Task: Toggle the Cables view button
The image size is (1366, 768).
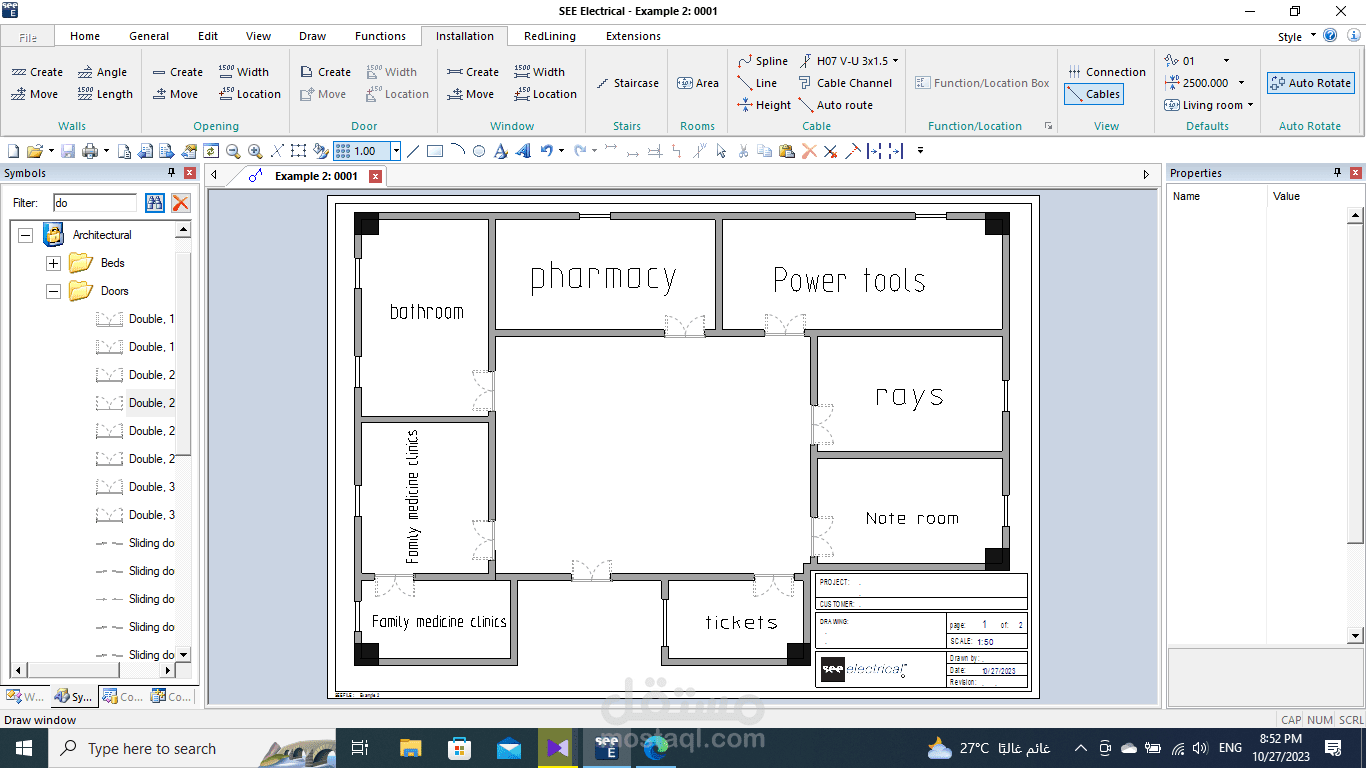Action: point(1093,94)
